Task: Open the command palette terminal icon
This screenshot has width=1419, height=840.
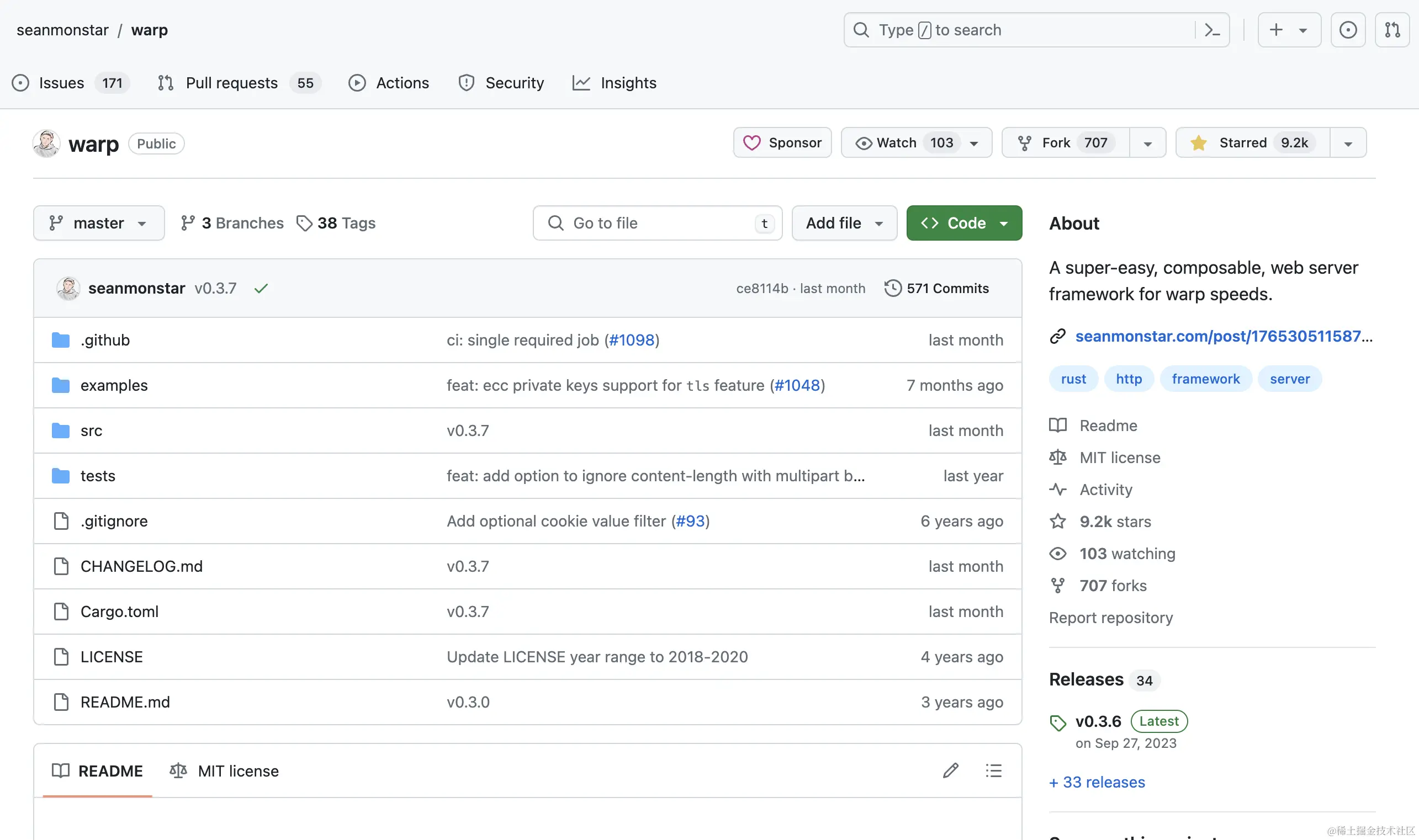Action: [x=1212, y=30]
